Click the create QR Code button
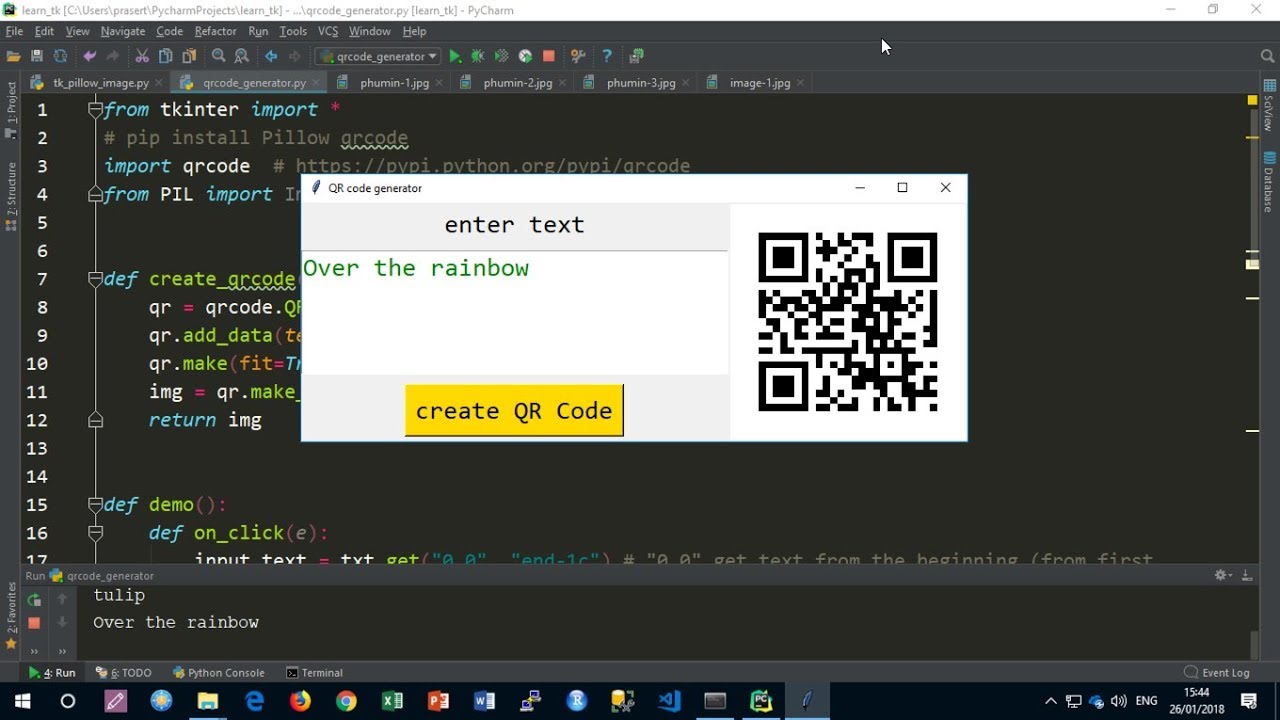The width and height of the screenshot is (1280, 720). 514,410
